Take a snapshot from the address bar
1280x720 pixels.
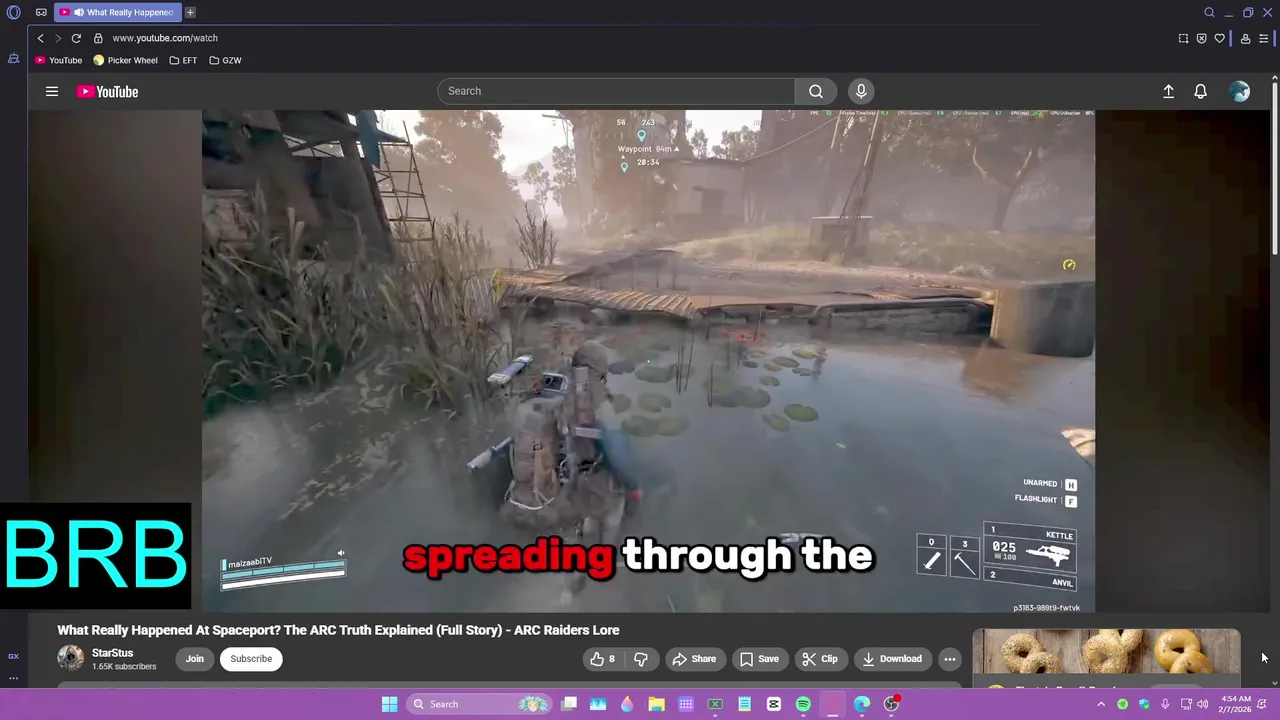1183,38
